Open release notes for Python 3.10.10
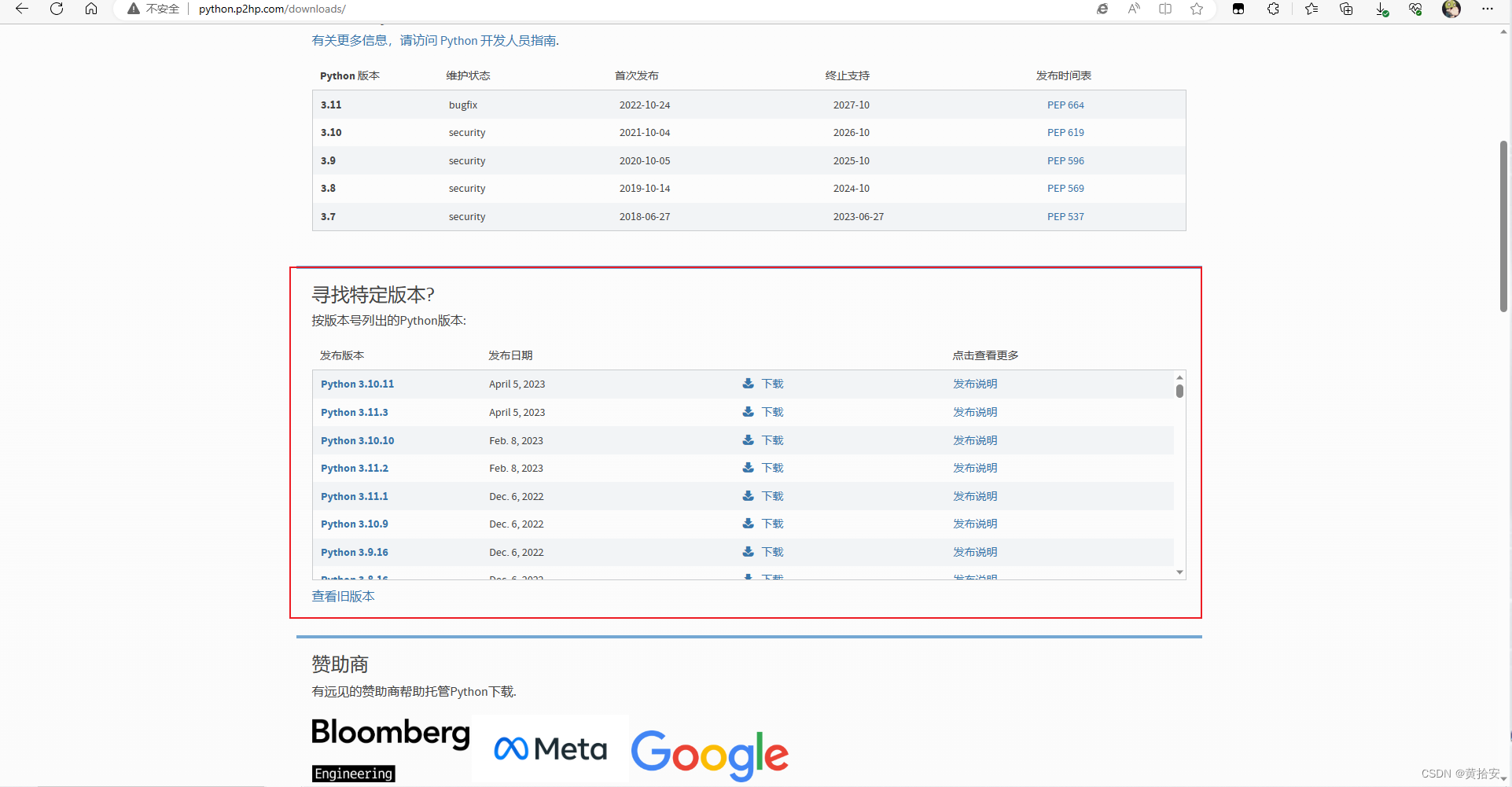The width and height of the screenshot is (1512, 787). point(975,440)
